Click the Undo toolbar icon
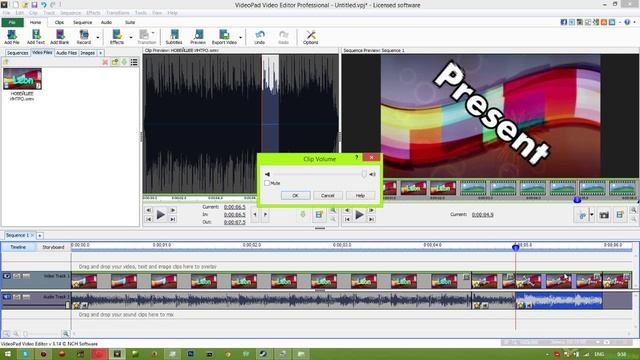640x360 pixels. pos(260,37)
